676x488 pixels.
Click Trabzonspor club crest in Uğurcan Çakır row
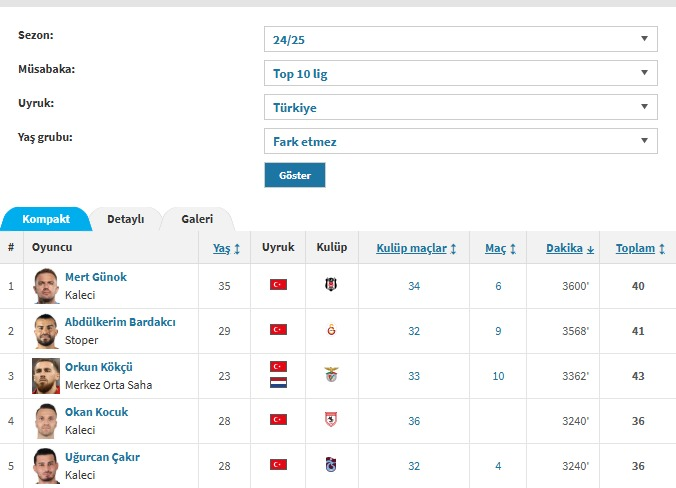tap(331, 465)
